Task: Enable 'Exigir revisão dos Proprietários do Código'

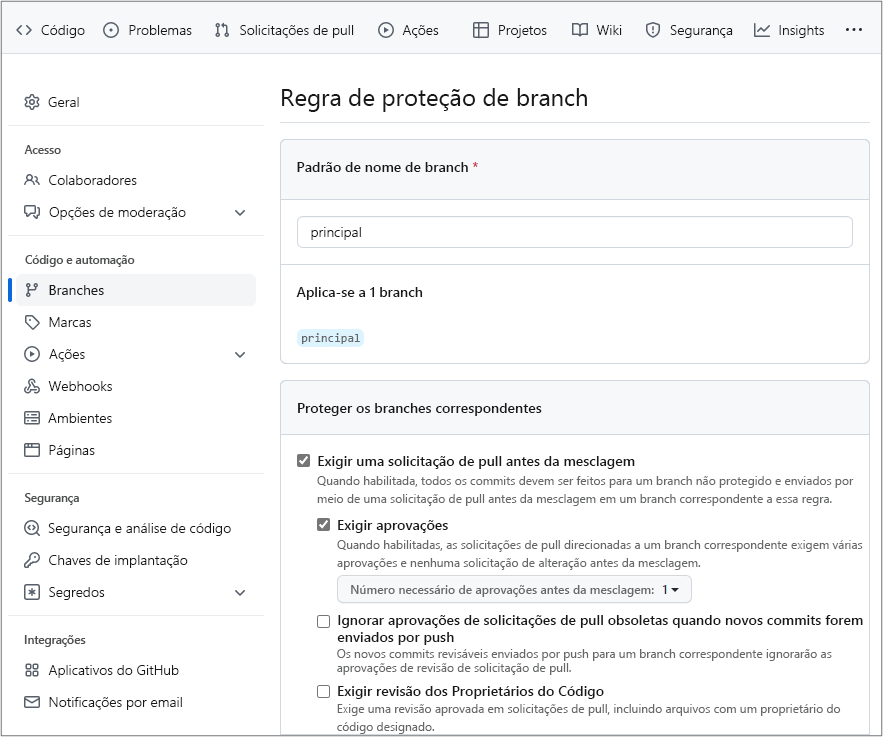Action: tap(323, 690)
